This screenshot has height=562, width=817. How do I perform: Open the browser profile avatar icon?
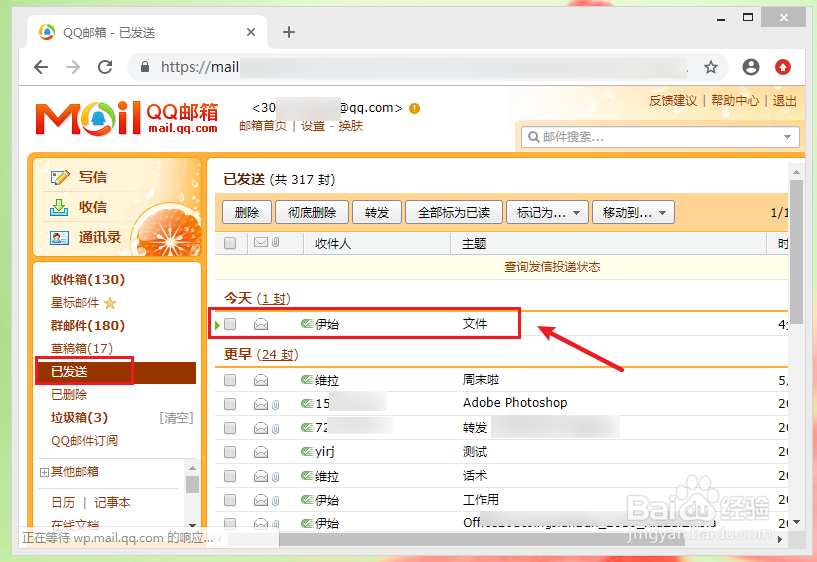click(751, 67)
